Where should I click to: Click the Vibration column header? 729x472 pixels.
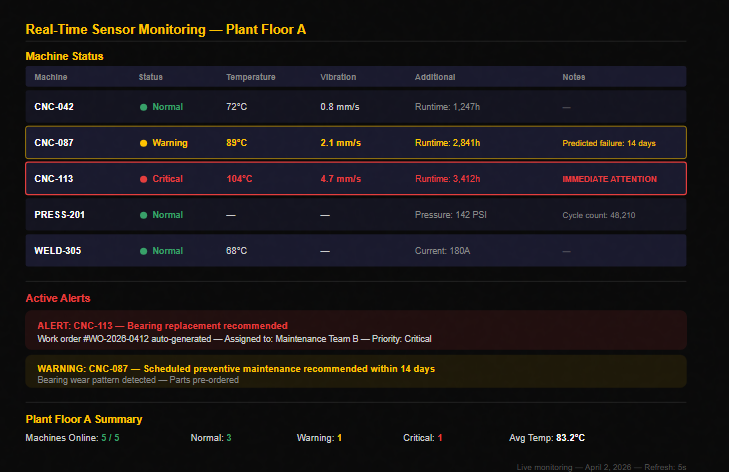[338, 77]
